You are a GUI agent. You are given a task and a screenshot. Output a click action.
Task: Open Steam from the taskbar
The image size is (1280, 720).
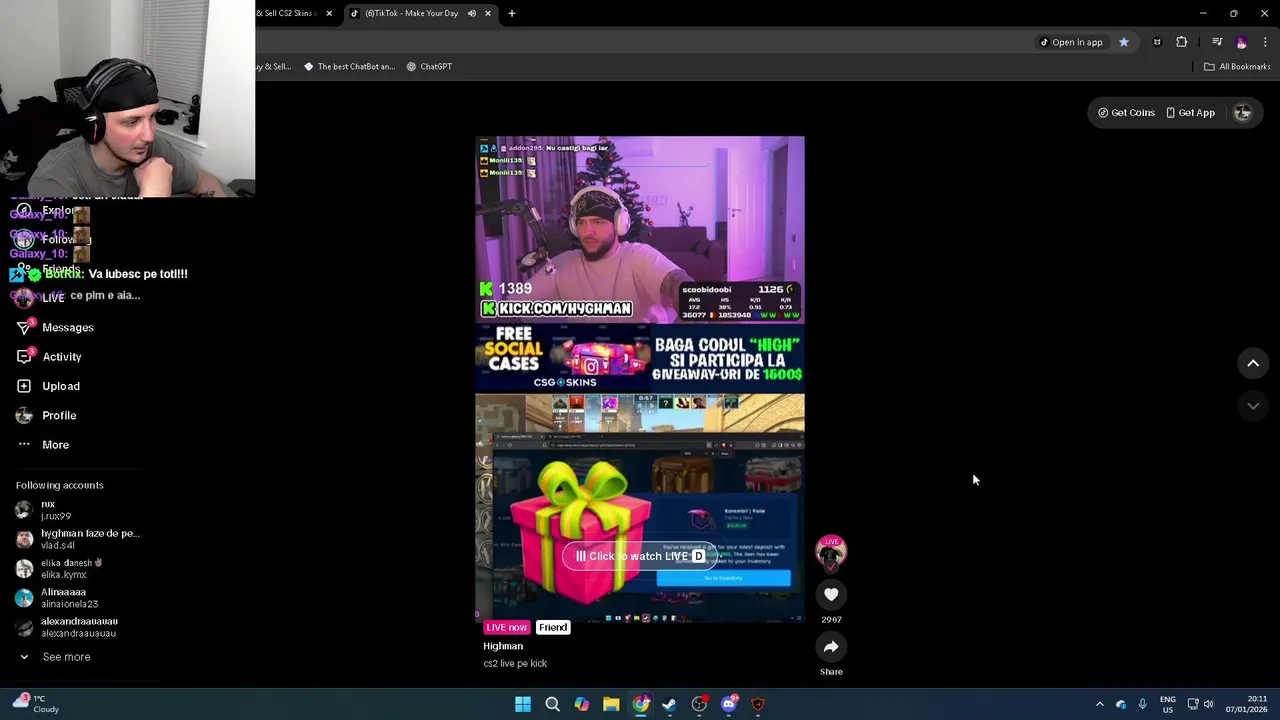pos(669,704)
